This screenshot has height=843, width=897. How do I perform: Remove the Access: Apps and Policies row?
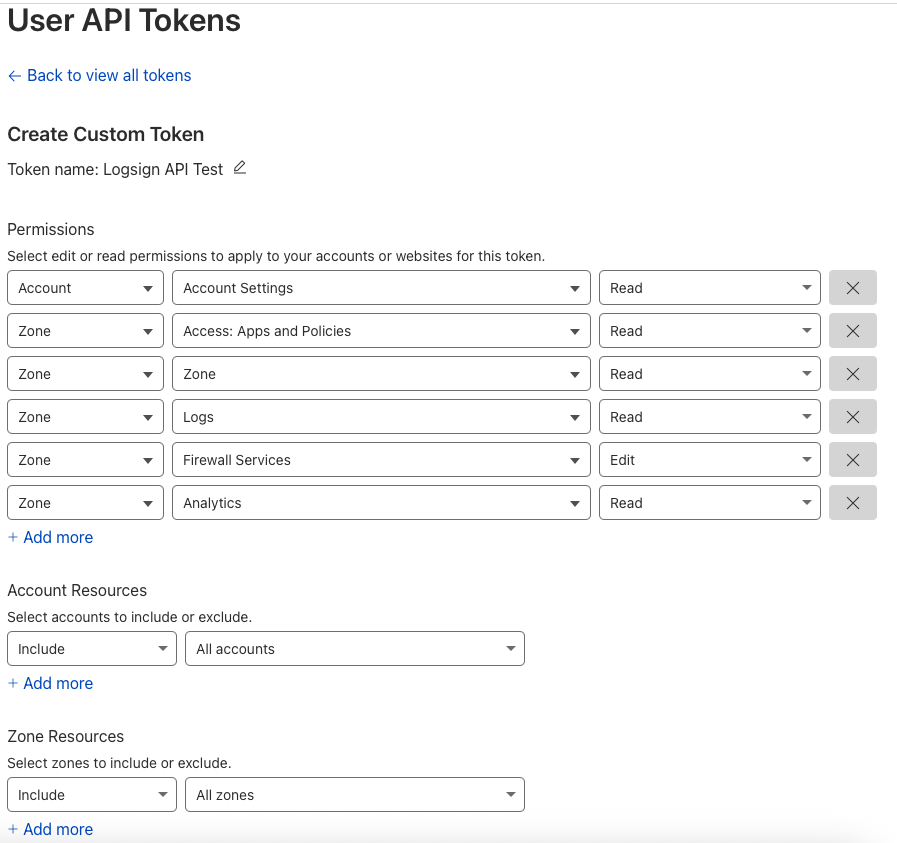tap(852, 331)
